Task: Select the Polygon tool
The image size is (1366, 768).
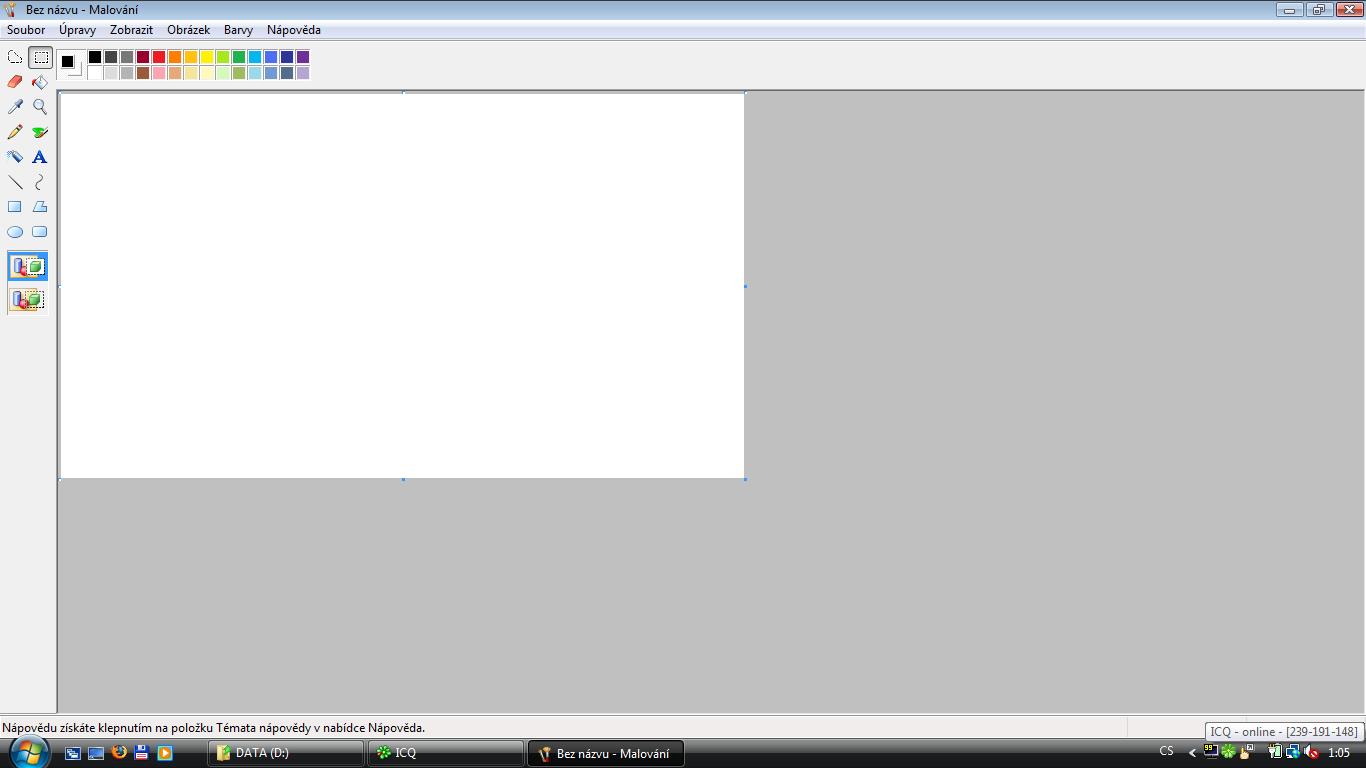Action: [40, 207]
